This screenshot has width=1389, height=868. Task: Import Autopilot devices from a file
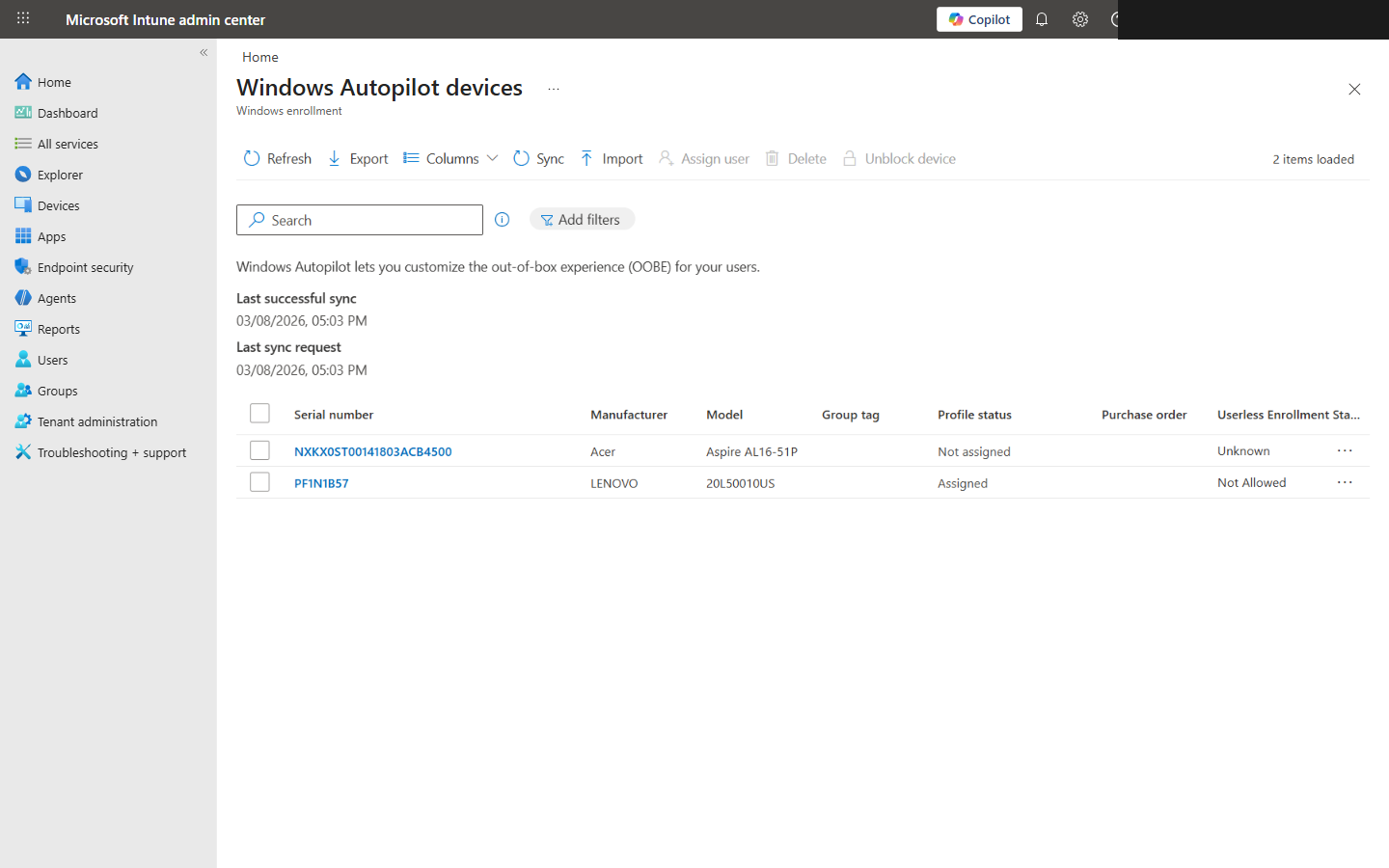[x=611, y=158]
